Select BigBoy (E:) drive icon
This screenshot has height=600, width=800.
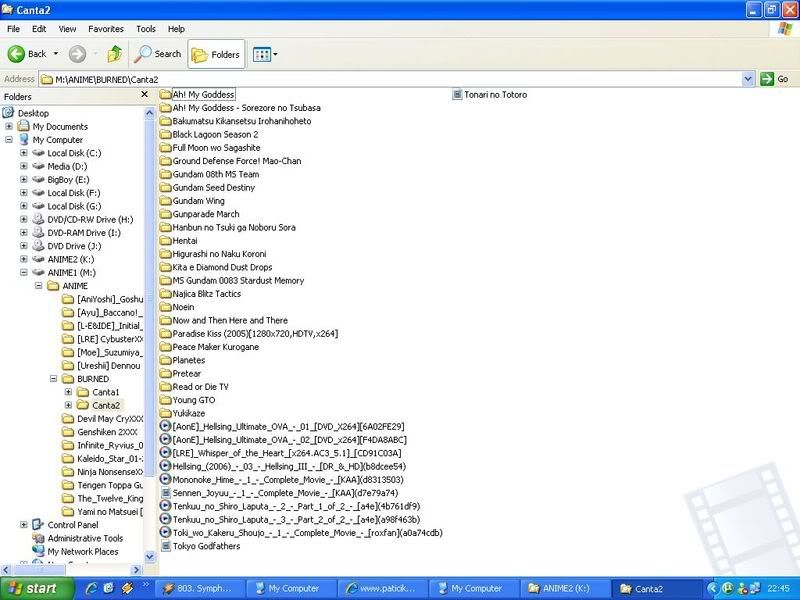coord(38,179)
